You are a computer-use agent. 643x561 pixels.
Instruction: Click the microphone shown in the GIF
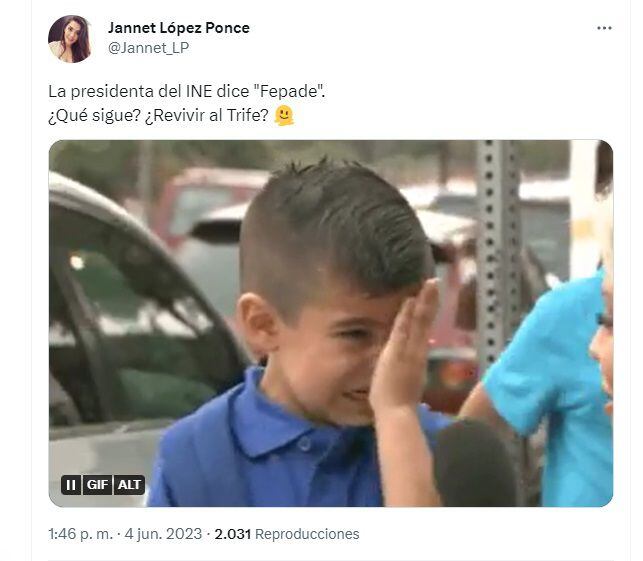pos(476,463)
